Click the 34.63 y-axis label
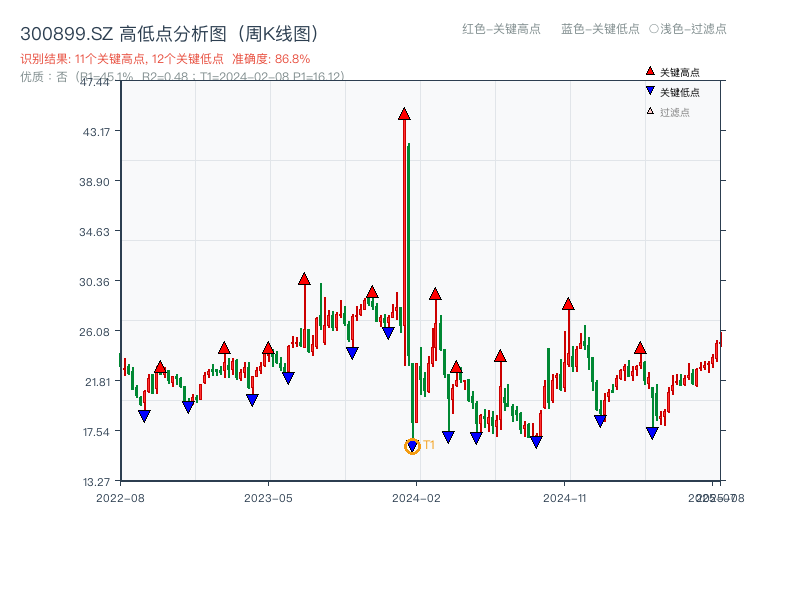 click(x=94, y=232)
